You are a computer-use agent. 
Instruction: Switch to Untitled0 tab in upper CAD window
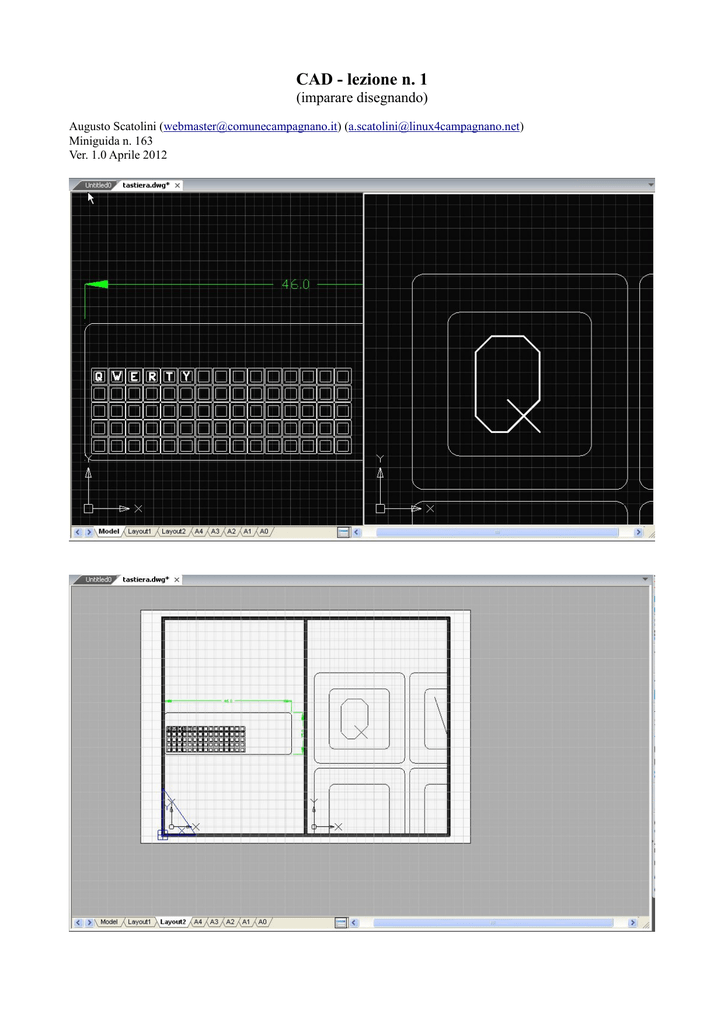point(98,185)
